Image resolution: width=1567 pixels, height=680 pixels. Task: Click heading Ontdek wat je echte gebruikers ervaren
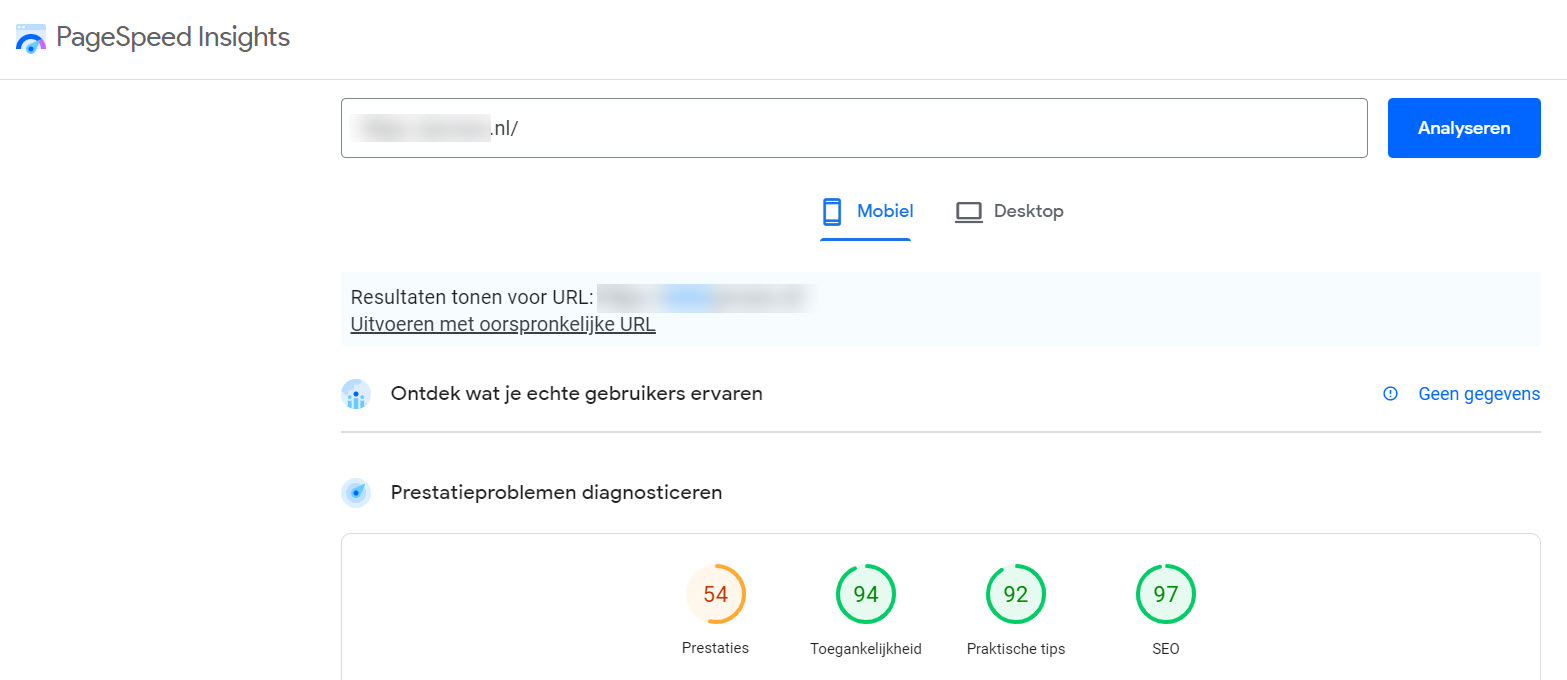[x=577, y=393]
